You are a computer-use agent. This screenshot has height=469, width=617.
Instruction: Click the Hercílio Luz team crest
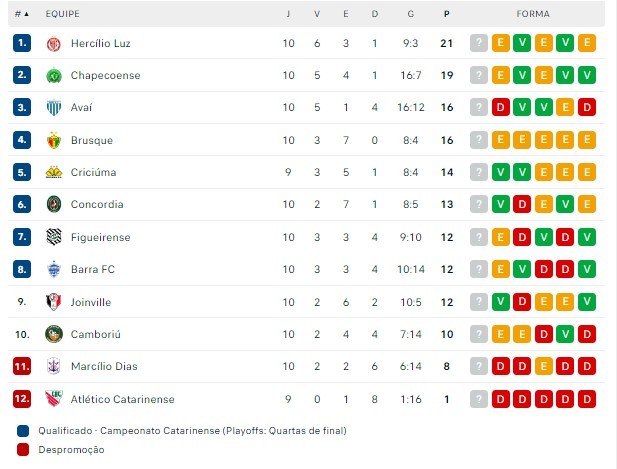(54, 43)
